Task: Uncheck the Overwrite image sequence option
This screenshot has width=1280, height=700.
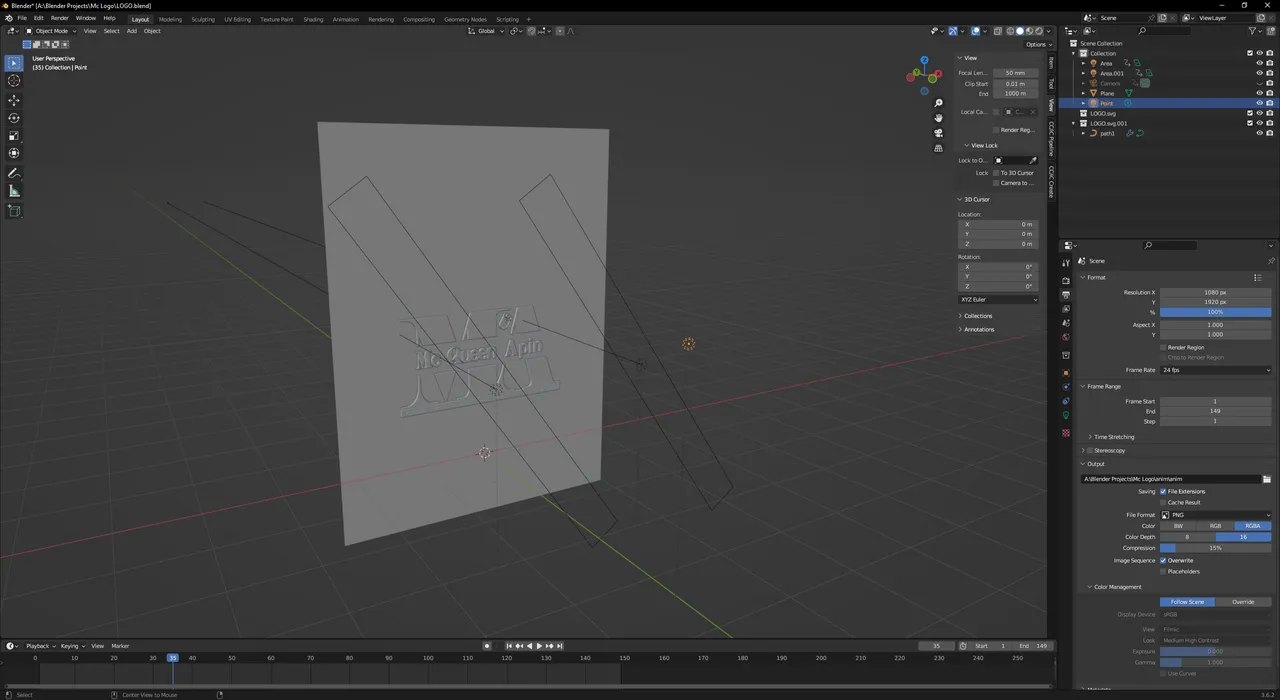Action: click(1164, 560)
